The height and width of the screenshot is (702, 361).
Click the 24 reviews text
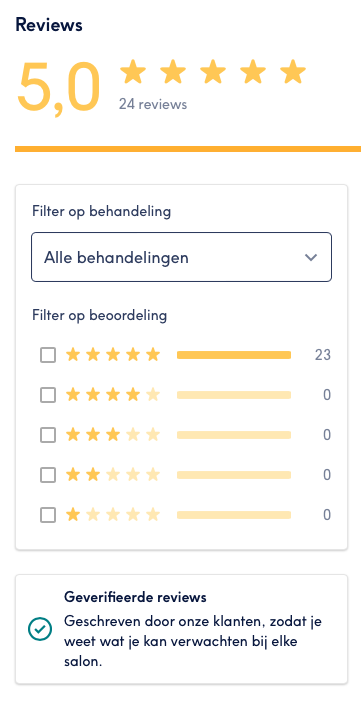153,104
